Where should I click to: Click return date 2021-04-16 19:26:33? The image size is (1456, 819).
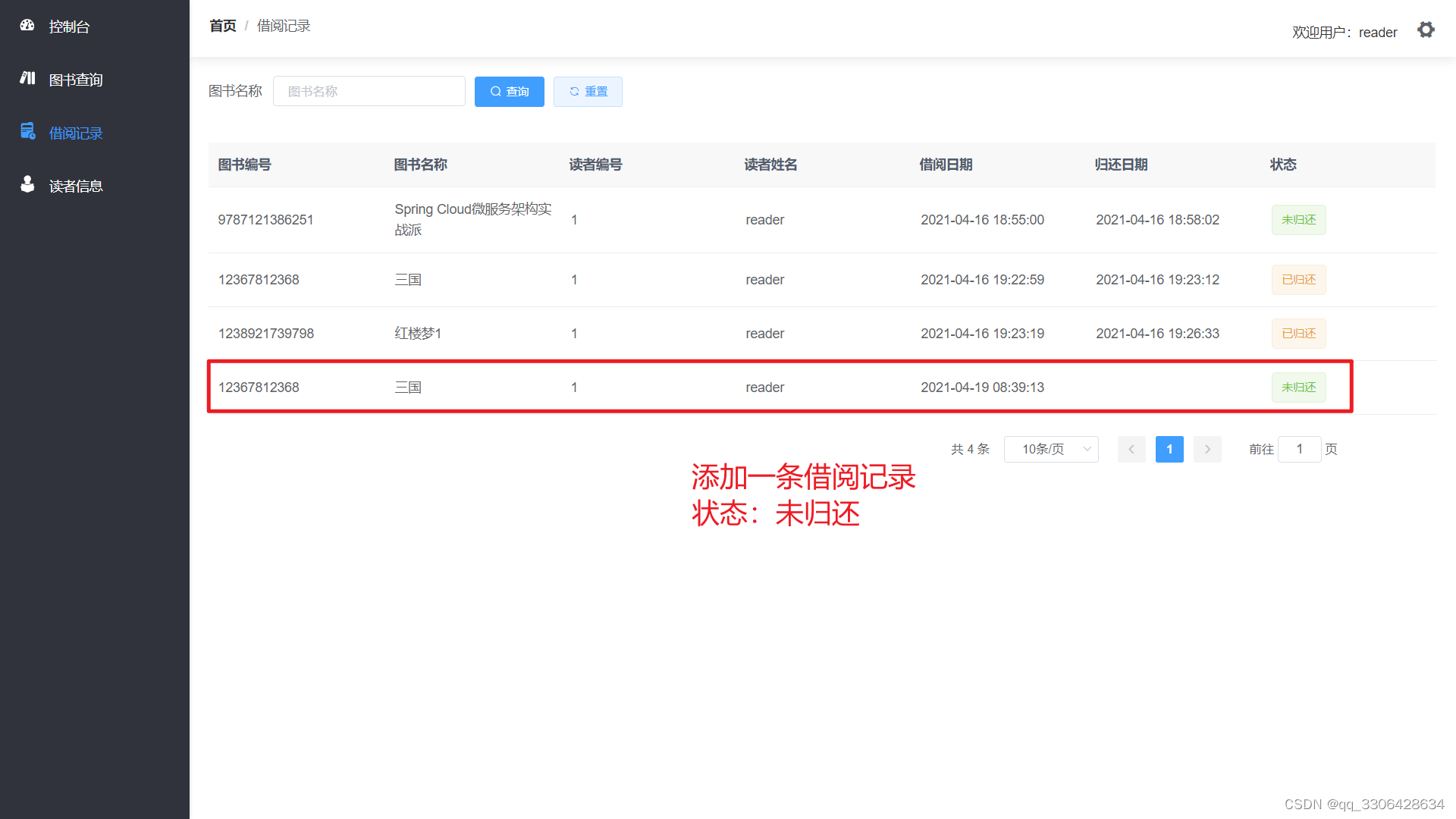pyautogui.click(x=1158, y=334)
